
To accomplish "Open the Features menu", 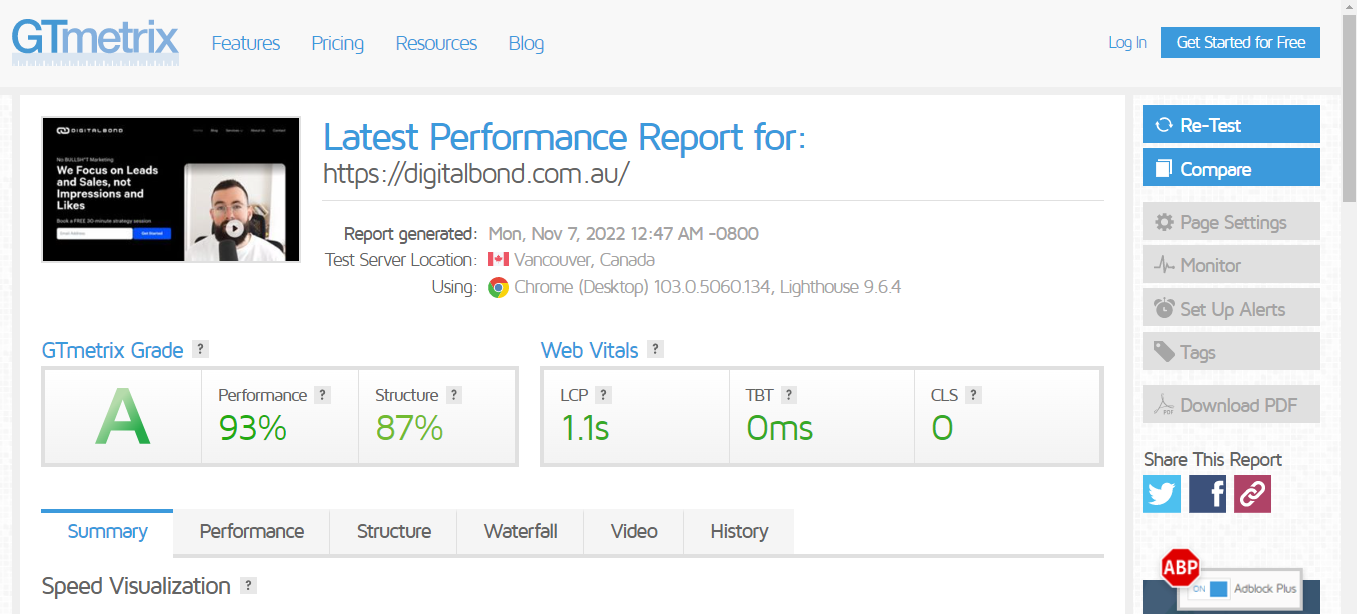I will pyautogui.click(x=246, y=43).
